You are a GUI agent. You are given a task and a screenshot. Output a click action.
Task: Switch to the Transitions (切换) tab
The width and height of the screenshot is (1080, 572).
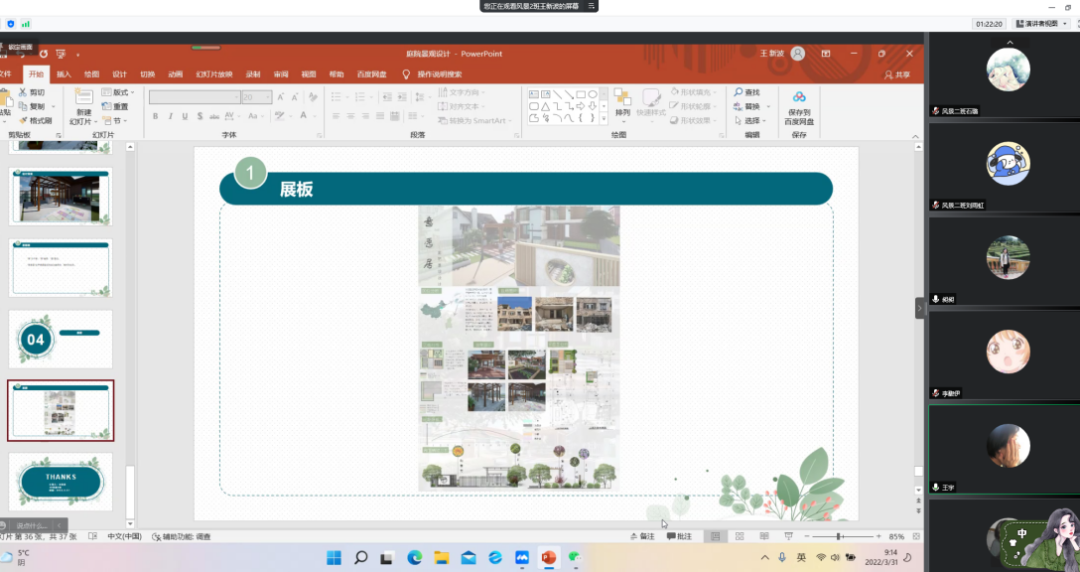(x=147, y=74)
